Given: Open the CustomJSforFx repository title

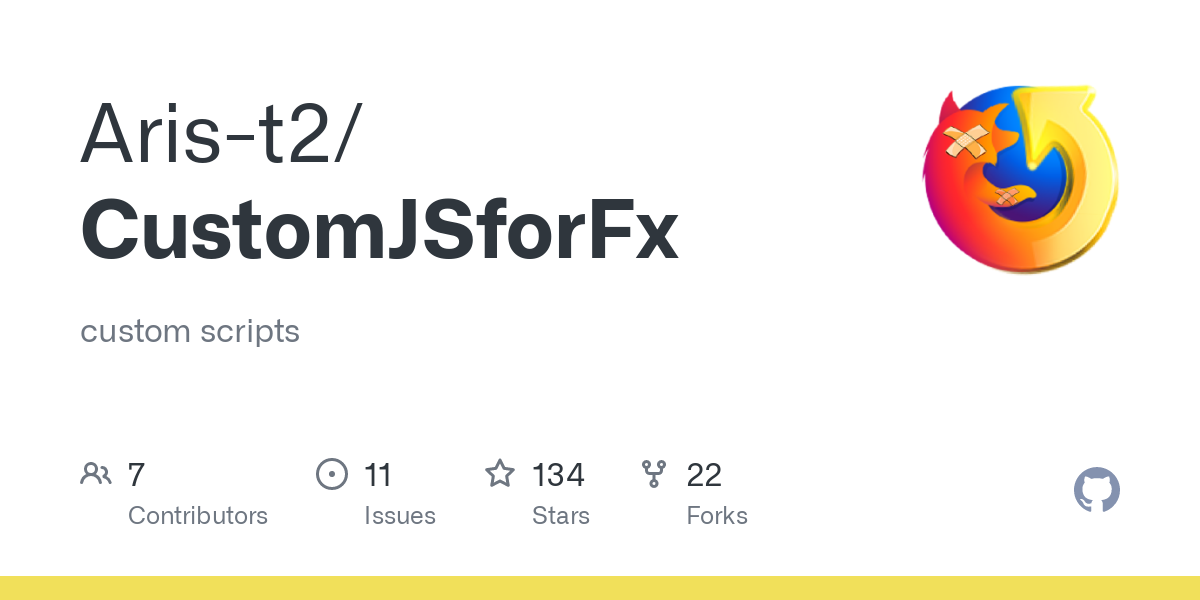Looking at the screenshot, I should click(380, 229).
